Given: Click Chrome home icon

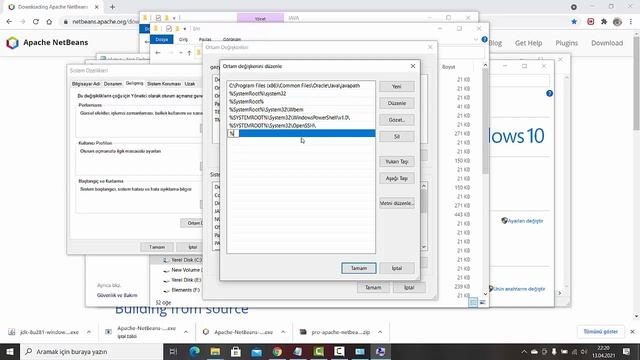Looking at the screenshot, I should tap(49, 22).
